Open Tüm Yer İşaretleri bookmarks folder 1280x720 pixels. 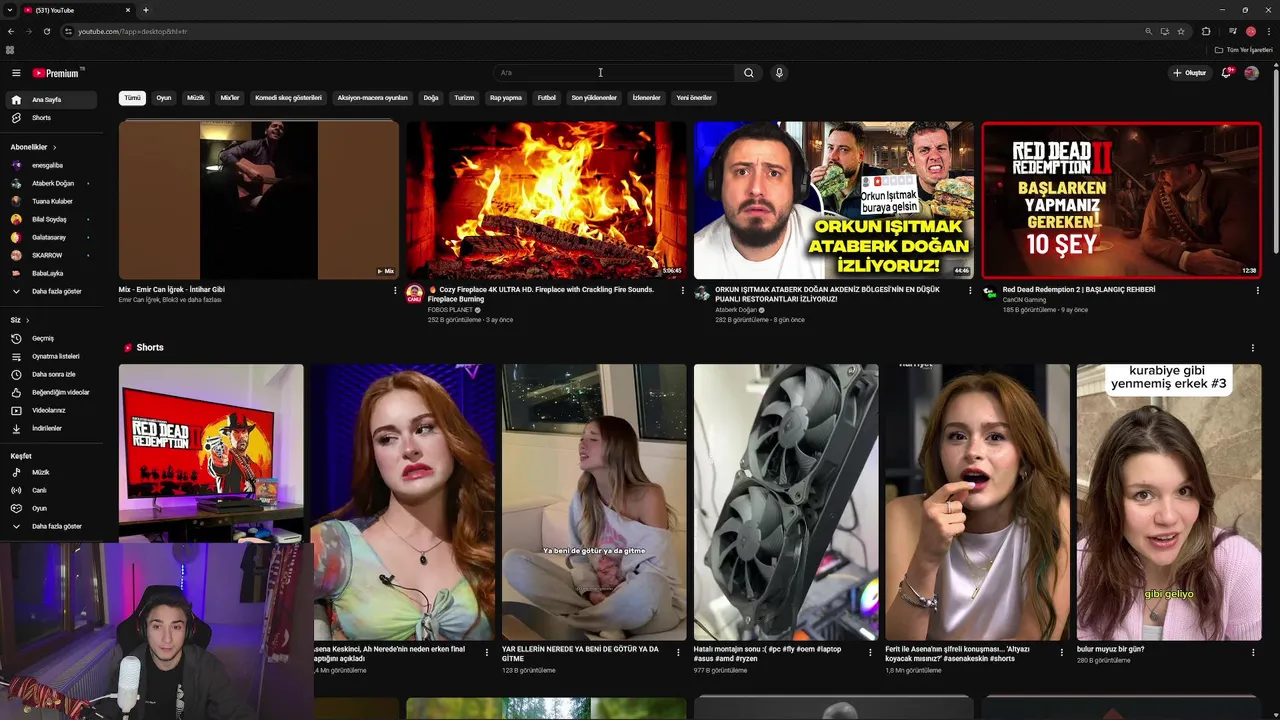pos(1243,50)
